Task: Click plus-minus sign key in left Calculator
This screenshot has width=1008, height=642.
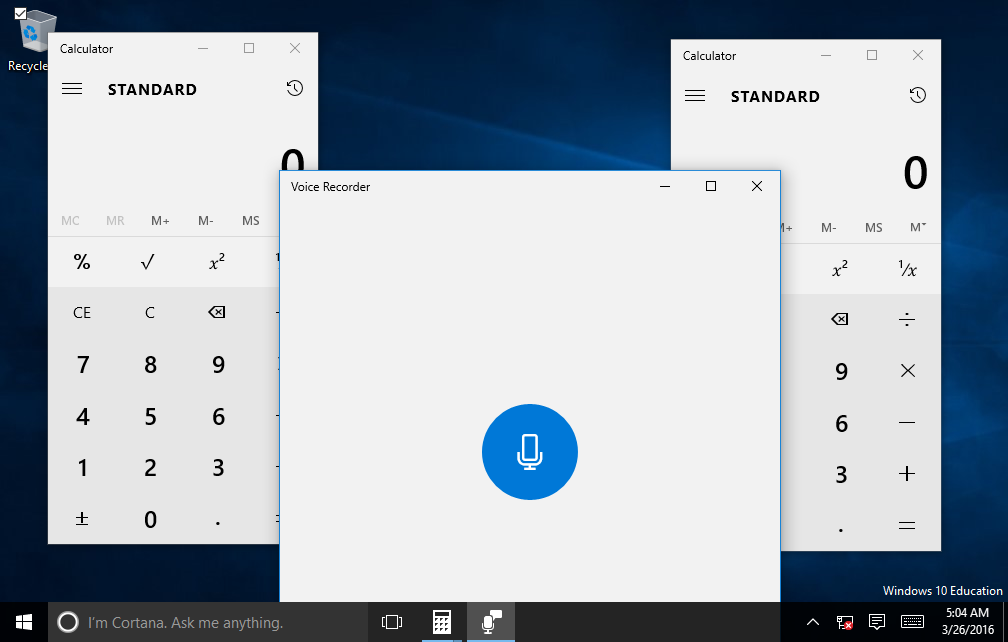Action: 82,519
